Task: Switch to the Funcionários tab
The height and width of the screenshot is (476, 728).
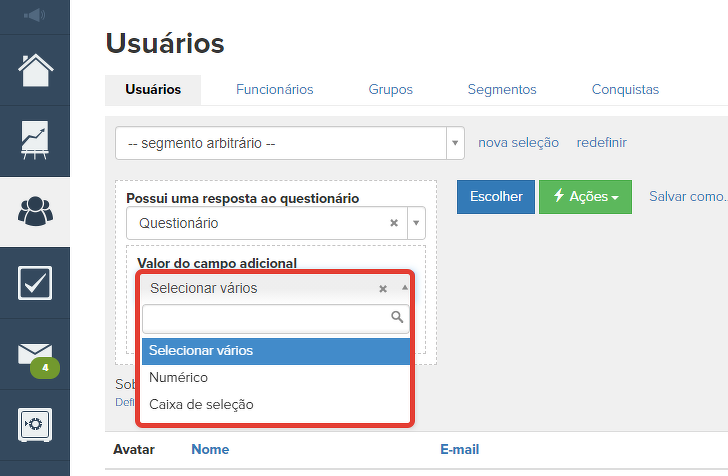Action: 274,90
